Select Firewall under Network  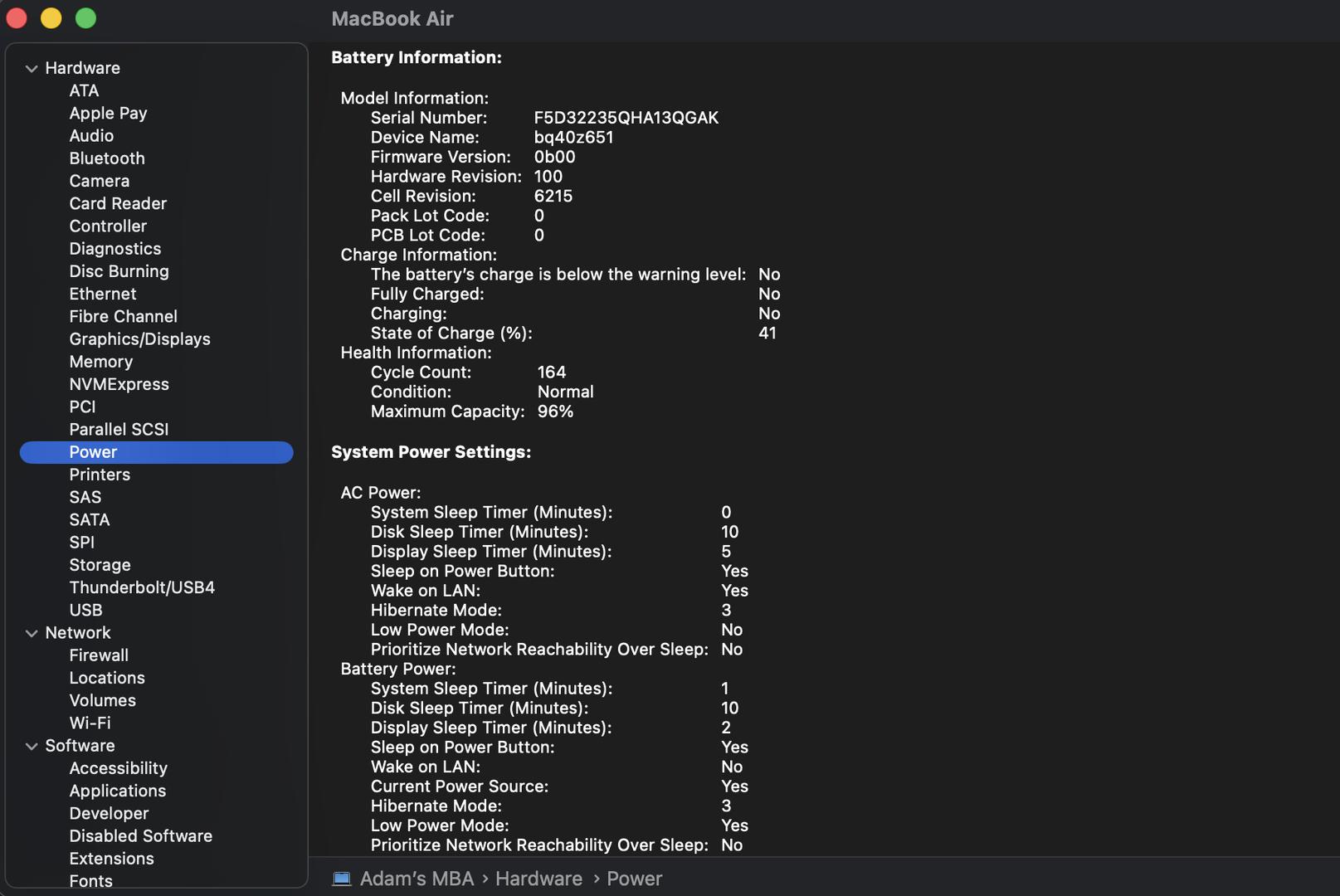point(98,655)
